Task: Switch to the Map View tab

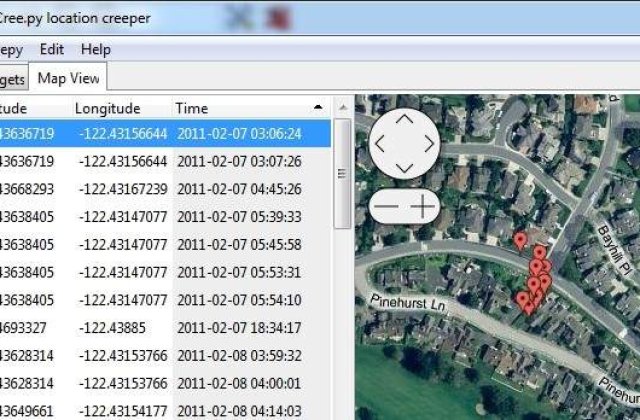Action: coord(68,78)
